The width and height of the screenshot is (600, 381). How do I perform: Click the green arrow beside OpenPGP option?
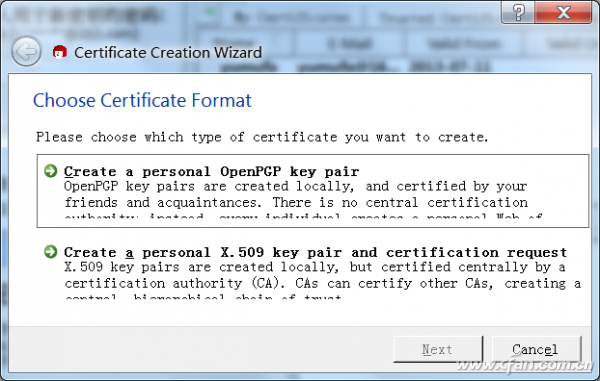click(51, 171)
